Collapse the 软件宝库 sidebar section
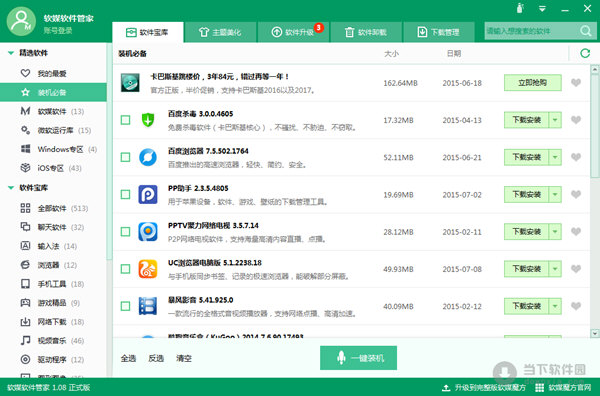Viewport: 600px width, 396px height. click(11, 187)
